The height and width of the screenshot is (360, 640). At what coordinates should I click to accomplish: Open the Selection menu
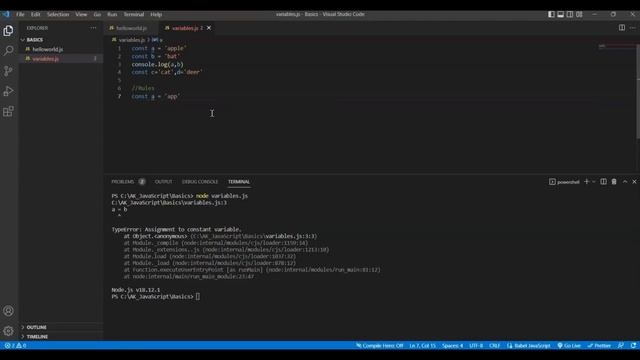click(58, 14)
